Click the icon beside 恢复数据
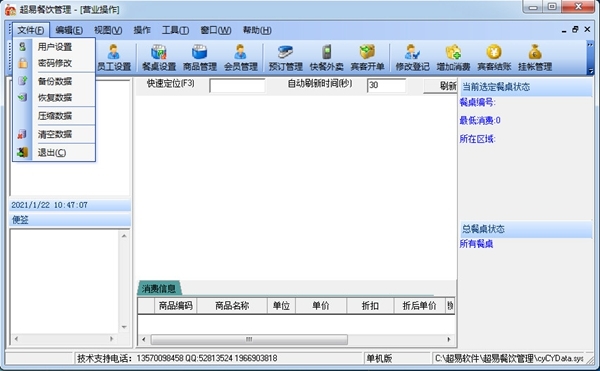600x371 pixels. coord(23,97)
